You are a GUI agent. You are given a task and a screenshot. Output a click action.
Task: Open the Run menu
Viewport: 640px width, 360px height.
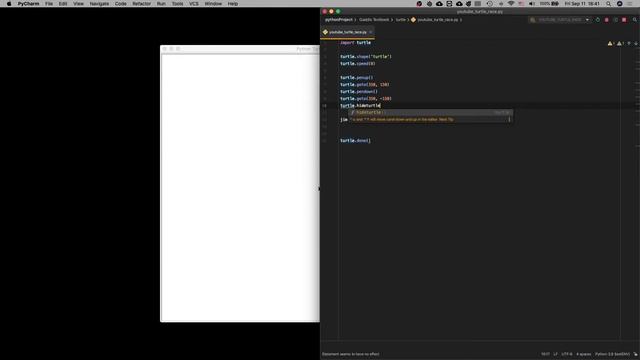(x=161, y=4)
